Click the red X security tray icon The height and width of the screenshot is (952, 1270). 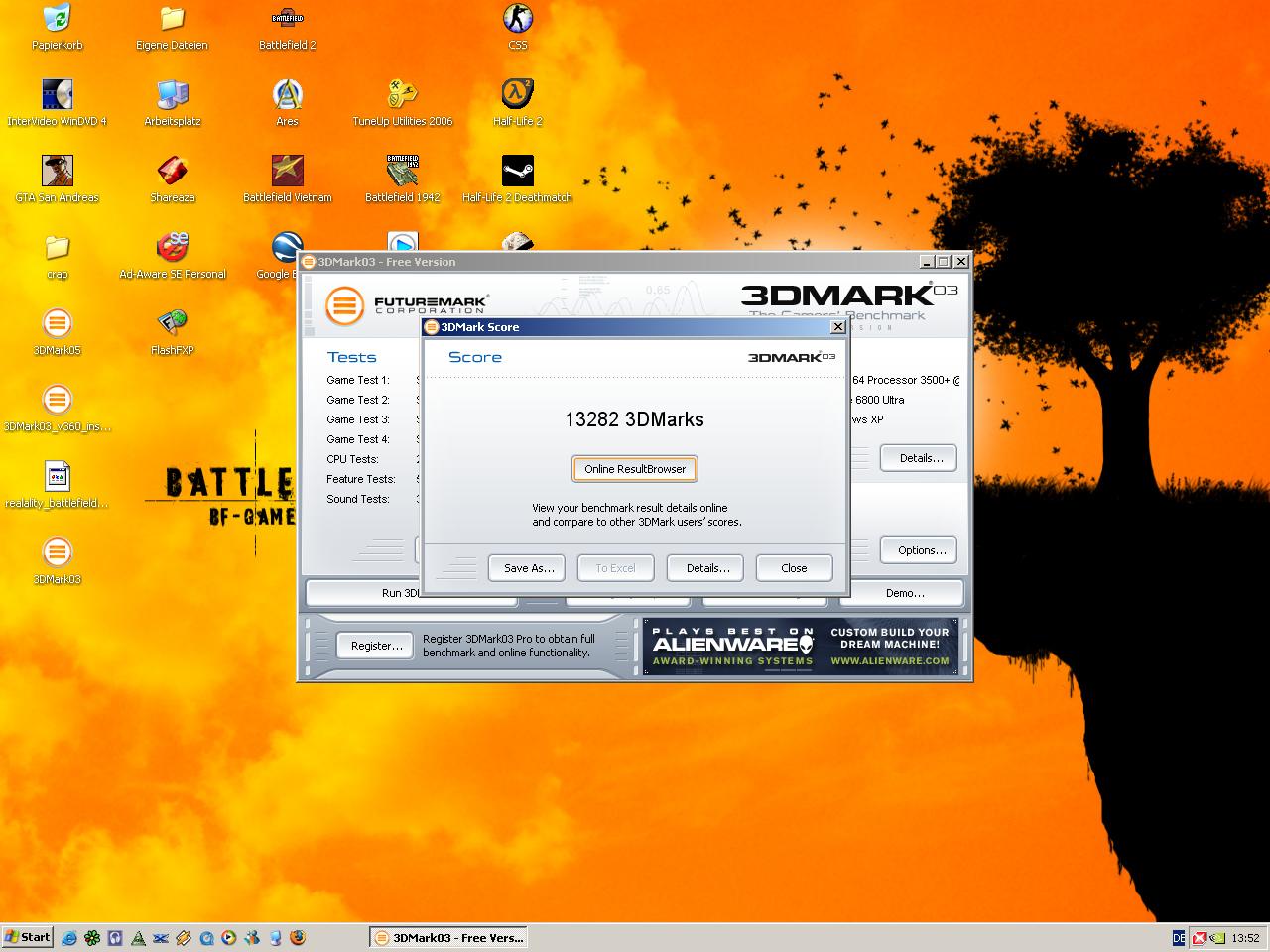[x=1200, y=938]
